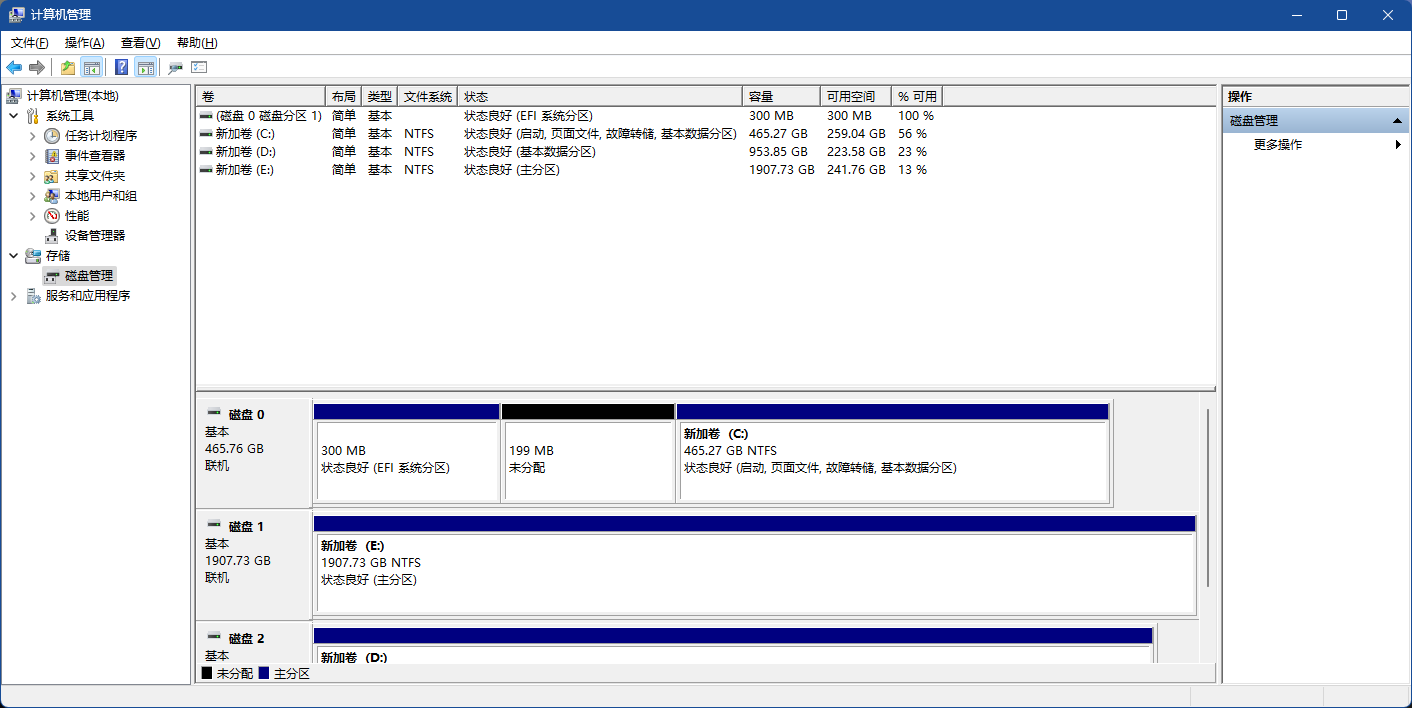Open the 文件(F) menu
Screen dimensions: 1412x708
pyautogui.click(x=30, y=43)
